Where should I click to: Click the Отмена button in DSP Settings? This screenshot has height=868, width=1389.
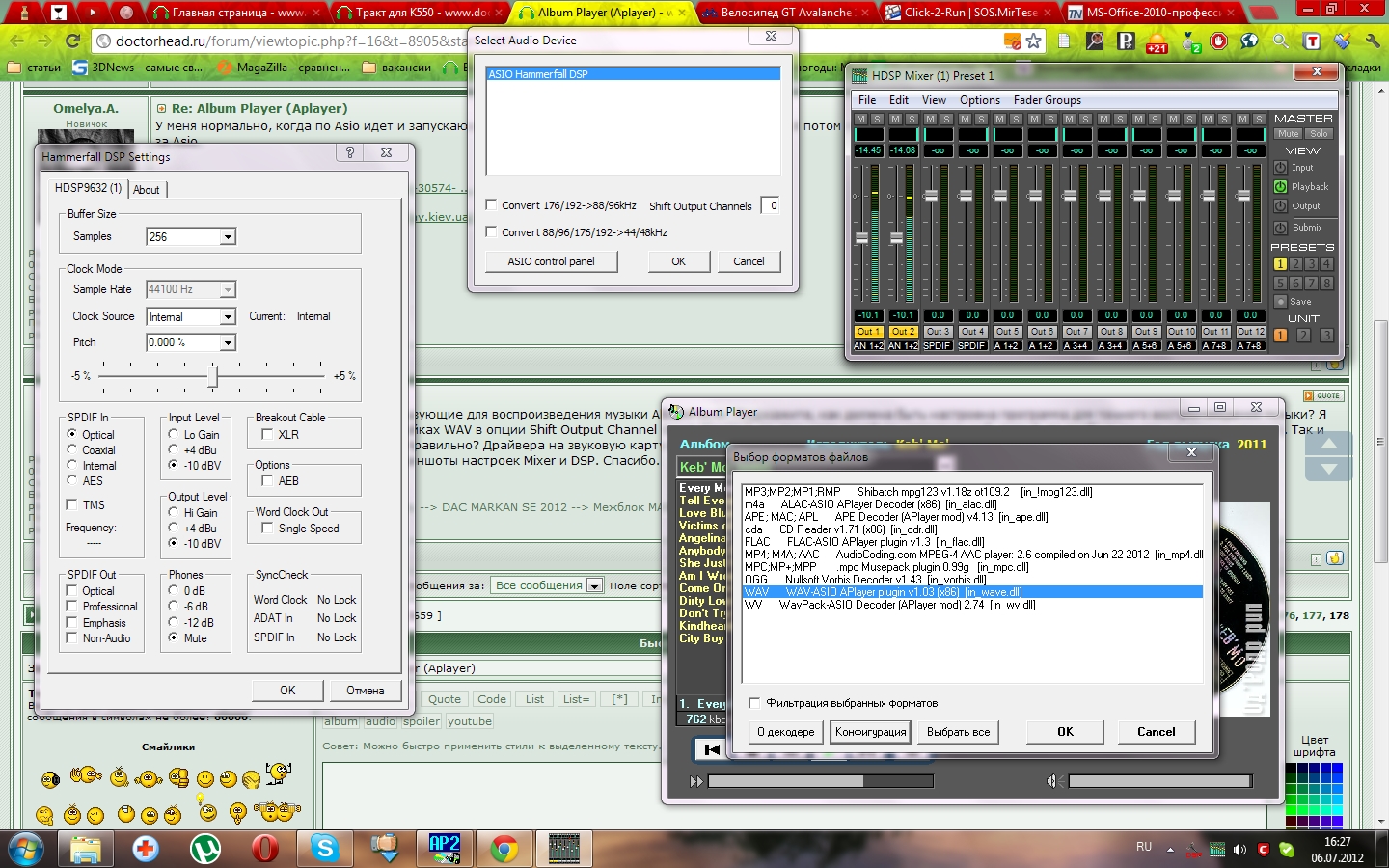point(365,691)
